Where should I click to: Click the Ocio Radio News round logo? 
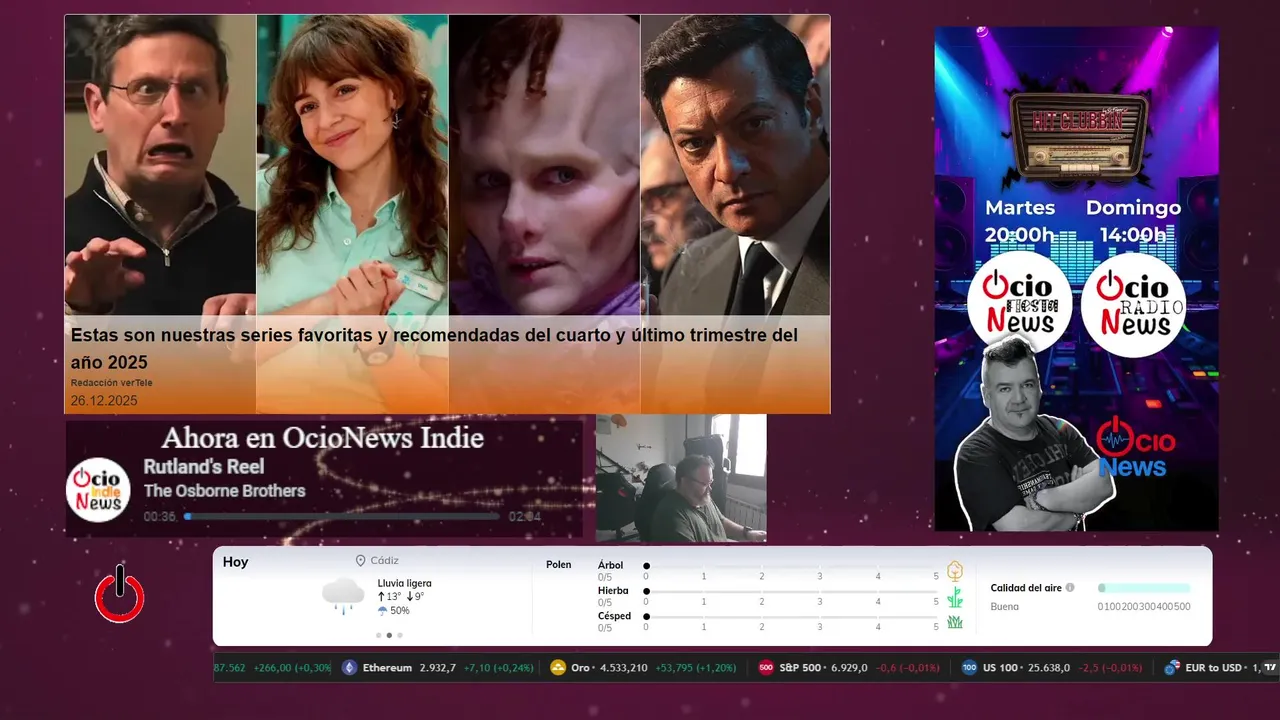pyautogui.click(x=1133, y=304)
